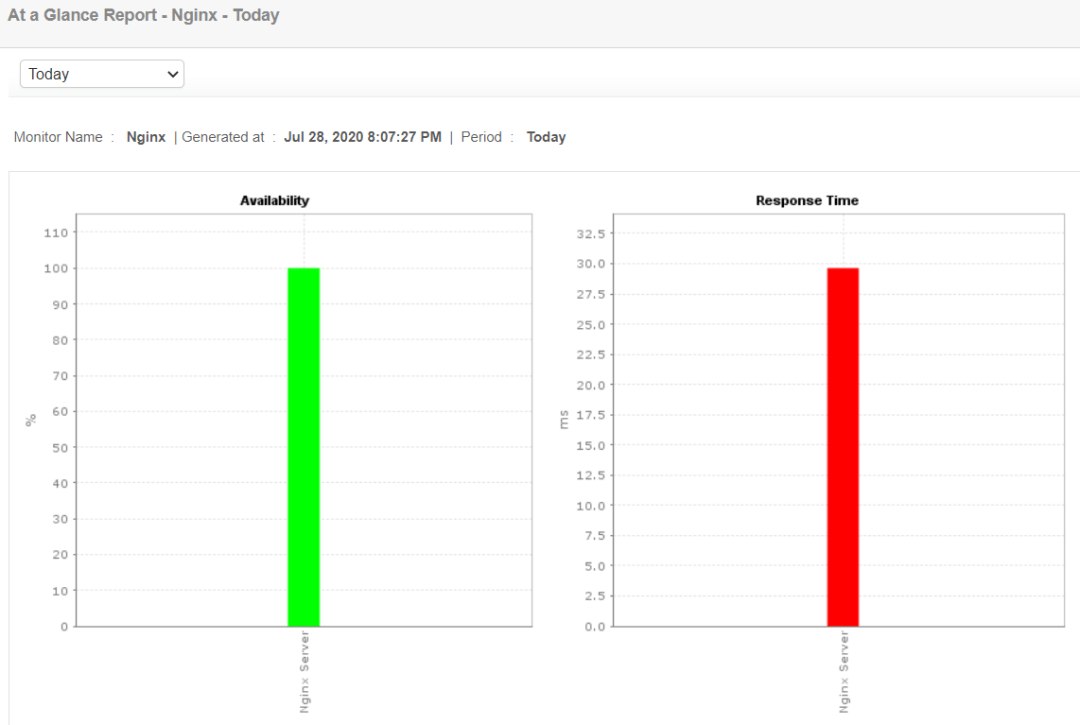Click the ms axis label on Response Time chart
This screenshot has width=1080, height=725.
pyautogui.click(x=564, y=420)
